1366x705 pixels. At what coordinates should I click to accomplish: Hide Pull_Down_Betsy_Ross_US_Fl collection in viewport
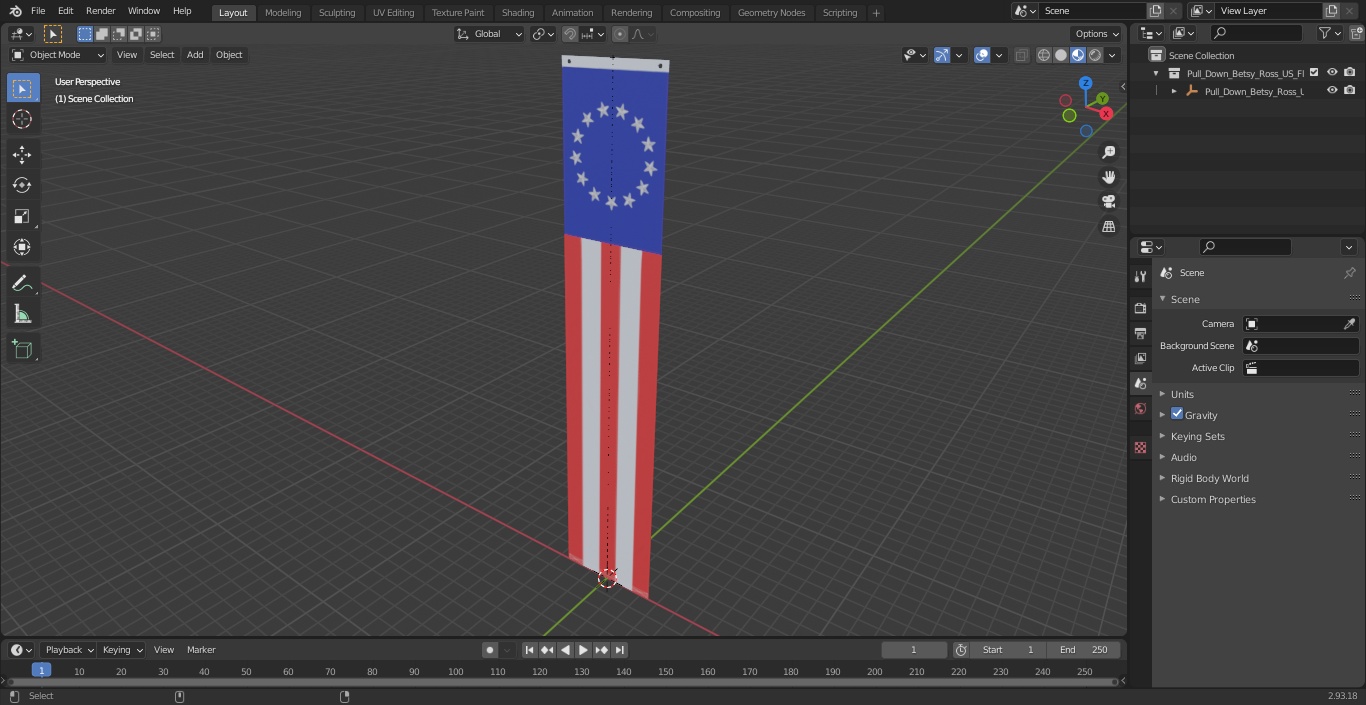1332,73
